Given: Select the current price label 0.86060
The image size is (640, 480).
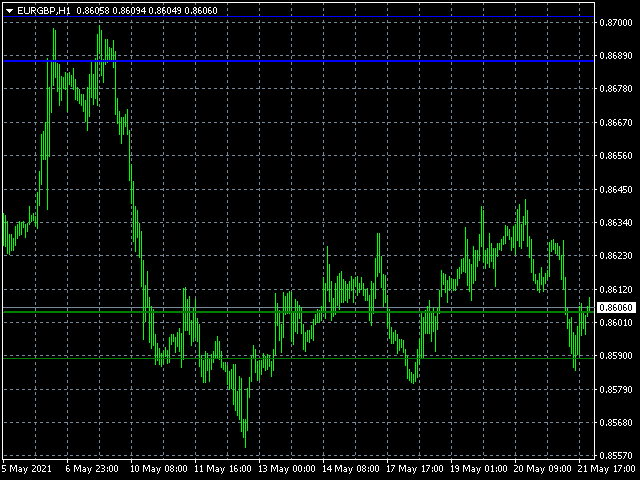Looking at the screenshot, I should pyautogui.click(x=616, y=307).
